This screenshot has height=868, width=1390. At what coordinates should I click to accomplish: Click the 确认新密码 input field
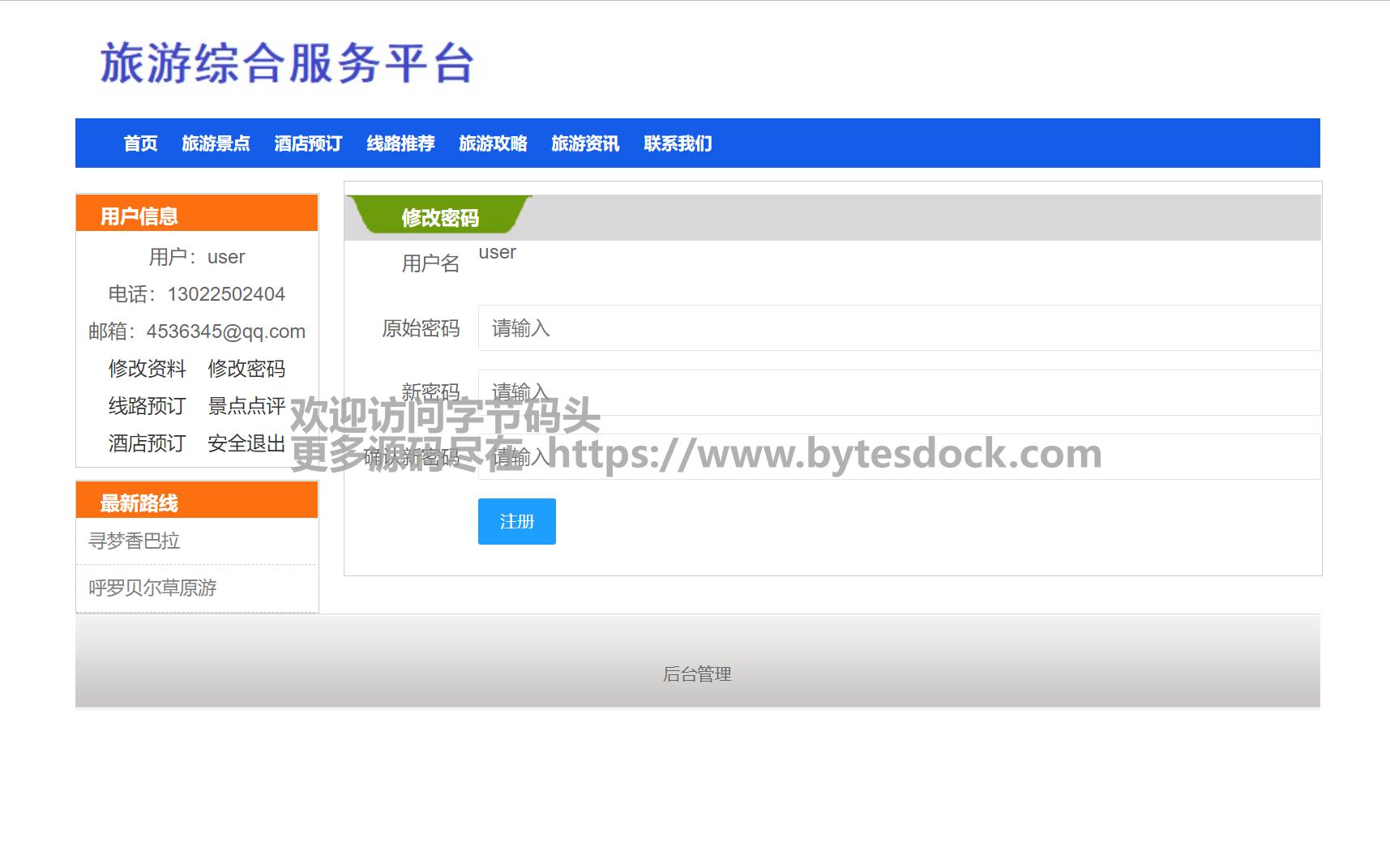point(898,457)
